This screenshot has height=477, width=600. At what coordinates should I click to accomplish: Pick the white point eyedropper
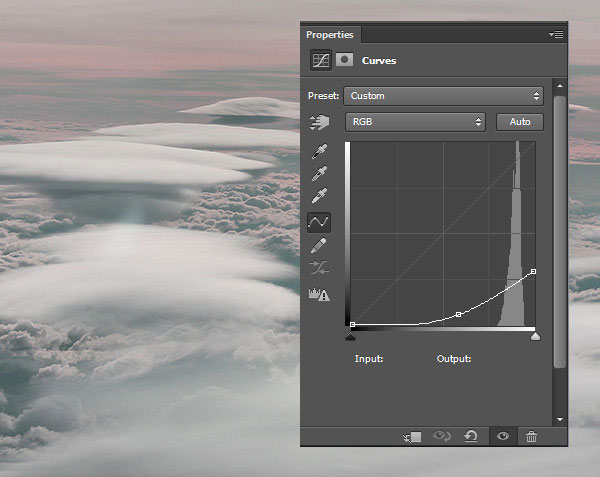point(320,196)
